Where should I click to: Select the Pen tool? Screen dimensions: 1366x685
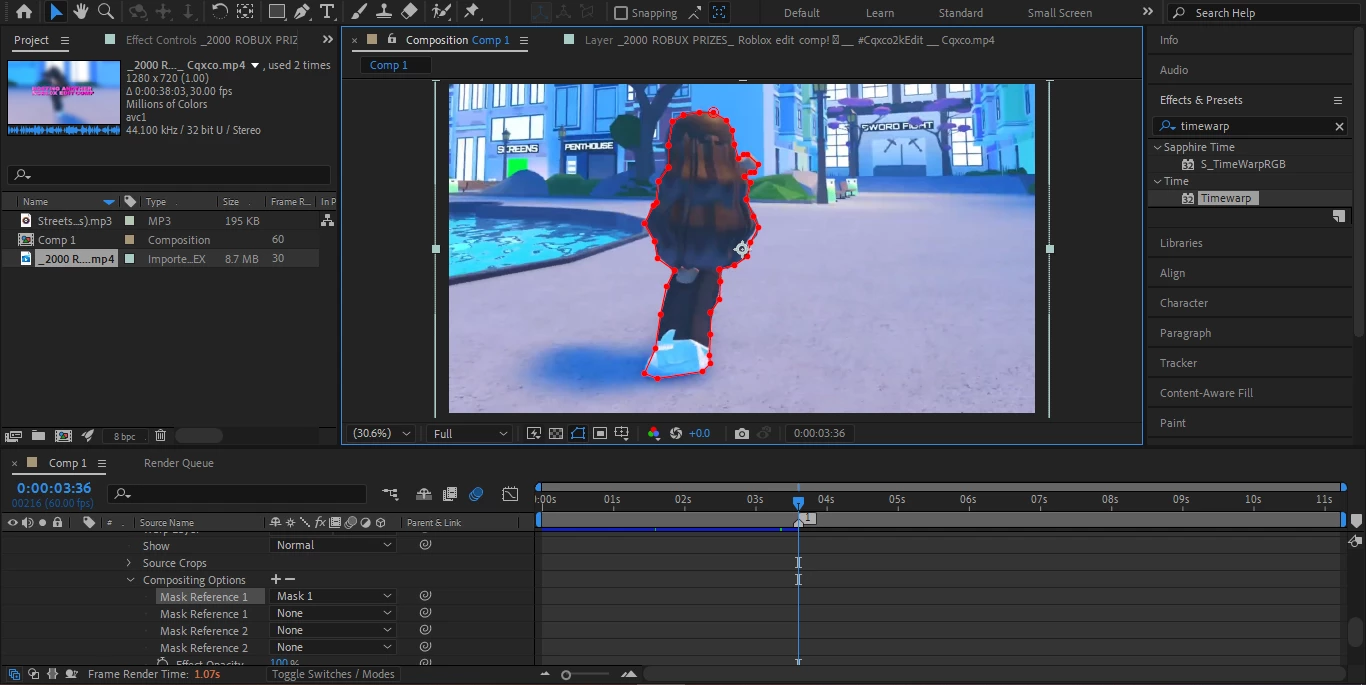302,12
